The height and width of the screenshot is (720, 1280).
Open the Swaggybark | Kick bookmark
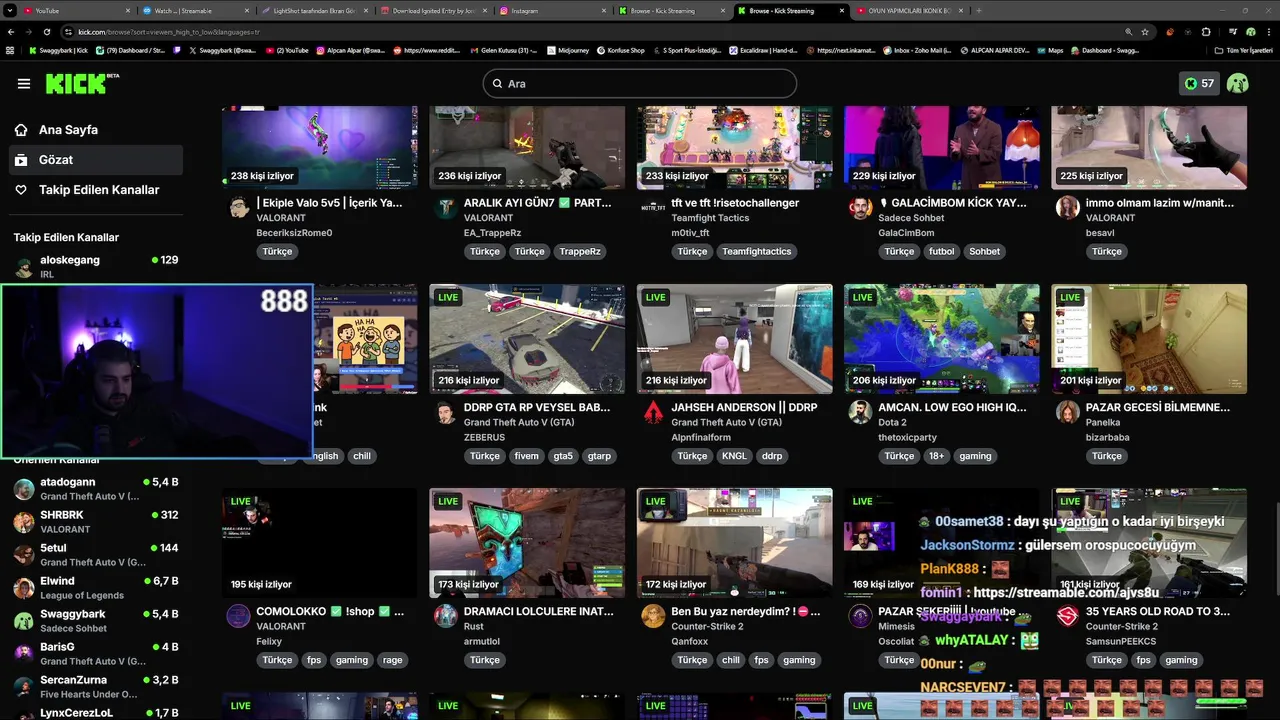pos(58,50)
